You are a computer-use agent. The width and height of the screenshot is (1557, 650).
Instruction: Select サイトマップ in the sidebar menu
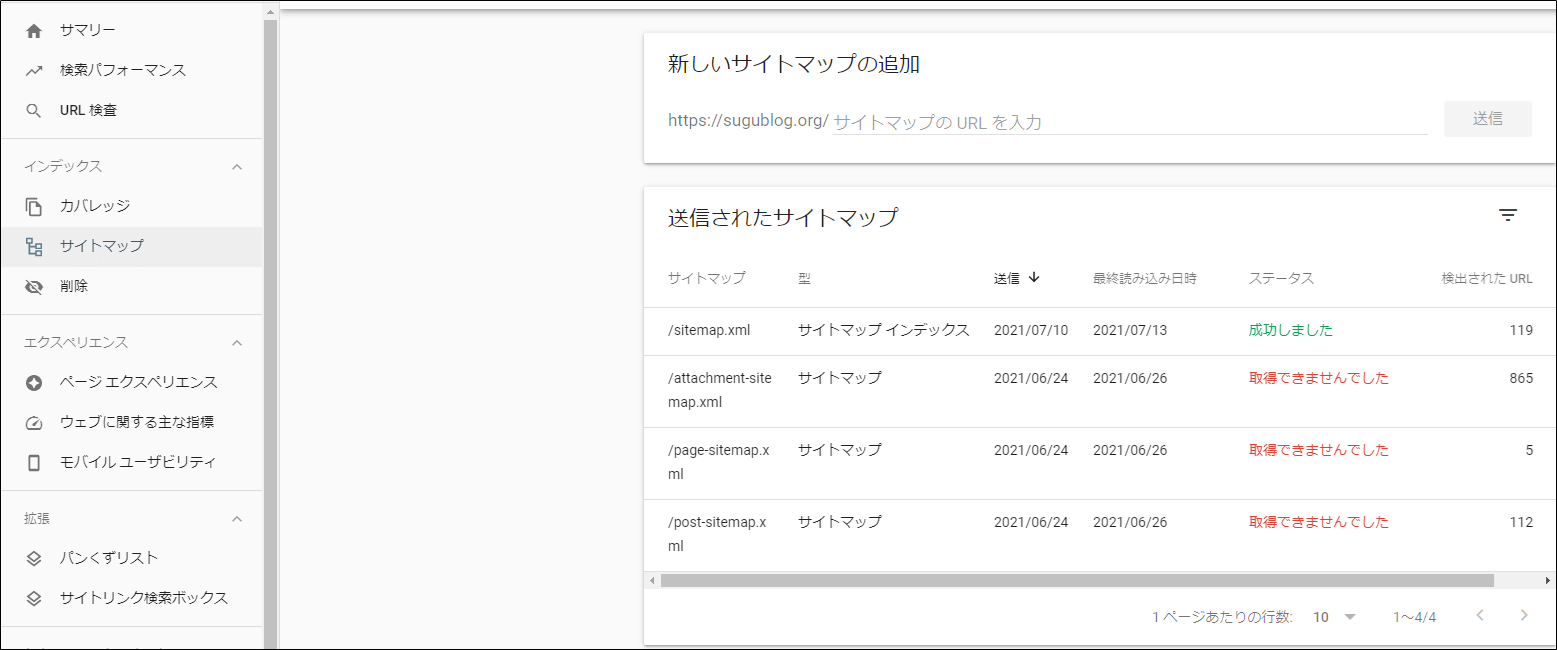click(x=101, y=246)
